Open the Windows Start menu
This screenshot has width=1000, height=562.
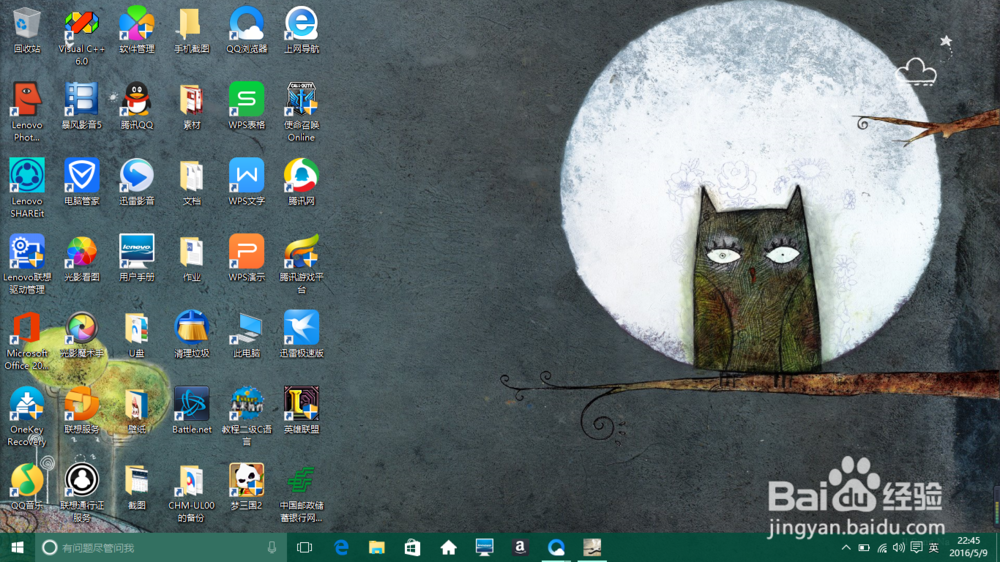[x=17, y=547]
